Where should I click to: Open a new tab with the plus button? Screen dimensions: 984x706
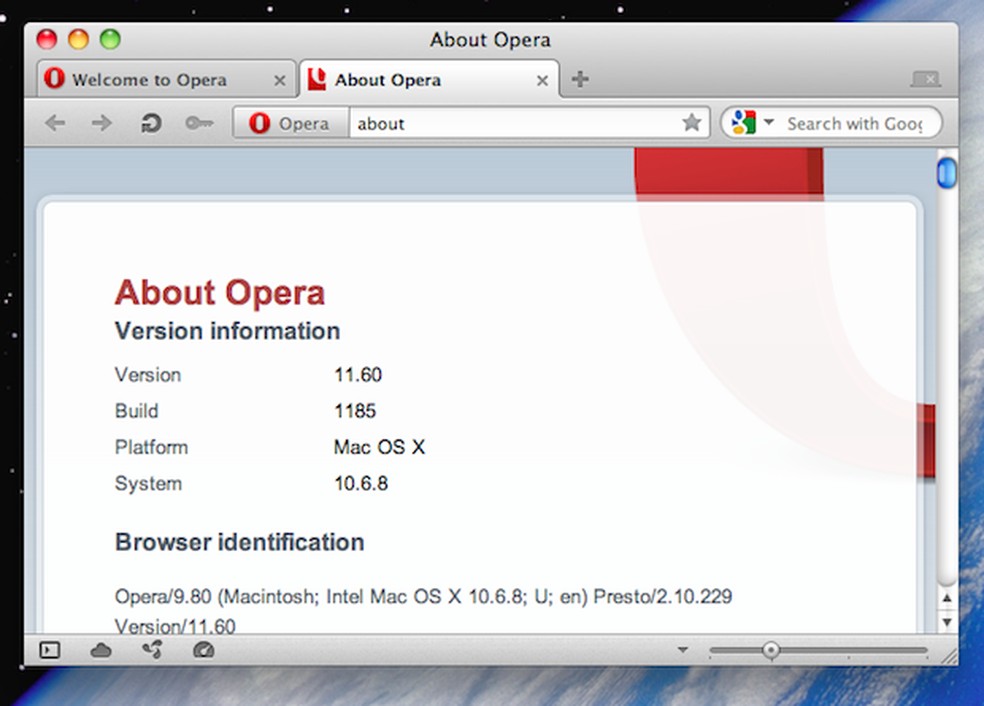(x=580, y=79)
